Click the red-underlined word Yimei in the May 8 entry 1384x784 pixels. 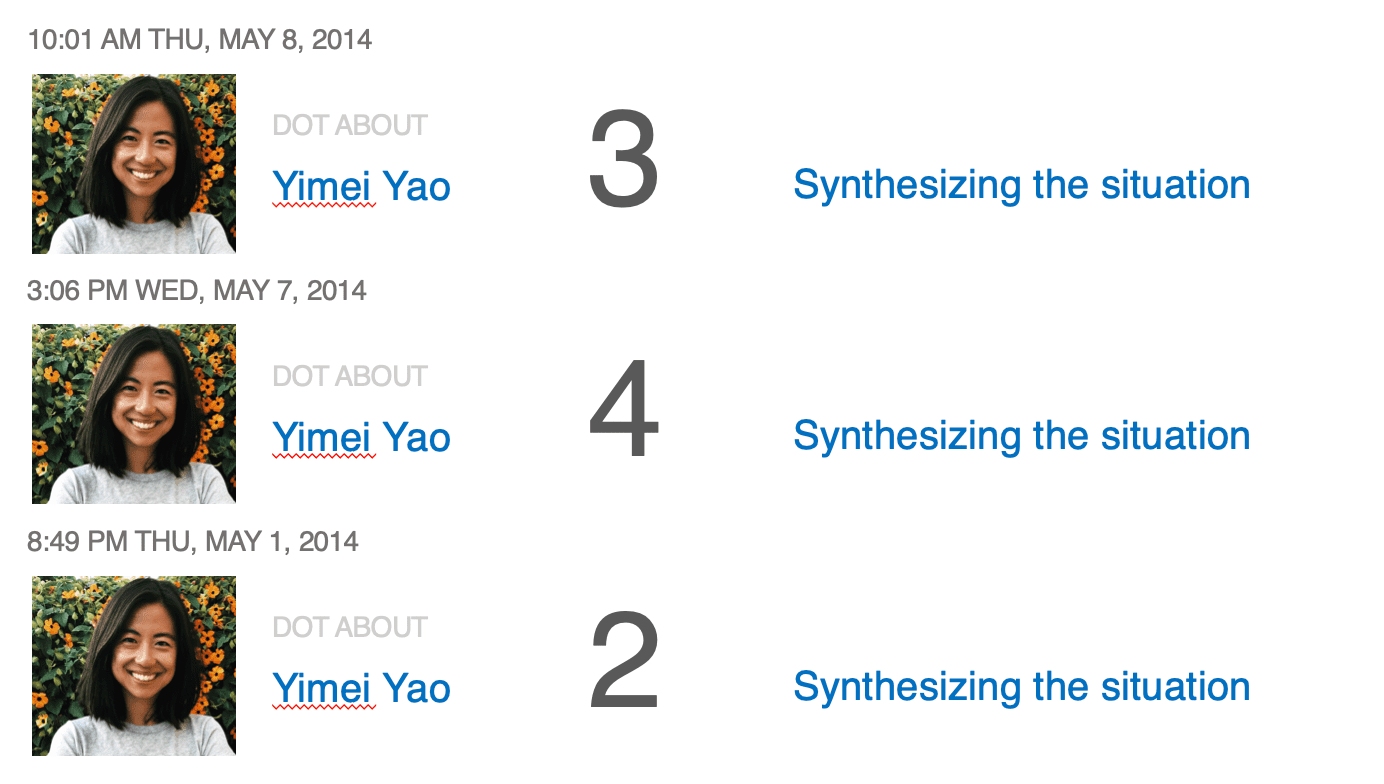click(x=322, y=187)
